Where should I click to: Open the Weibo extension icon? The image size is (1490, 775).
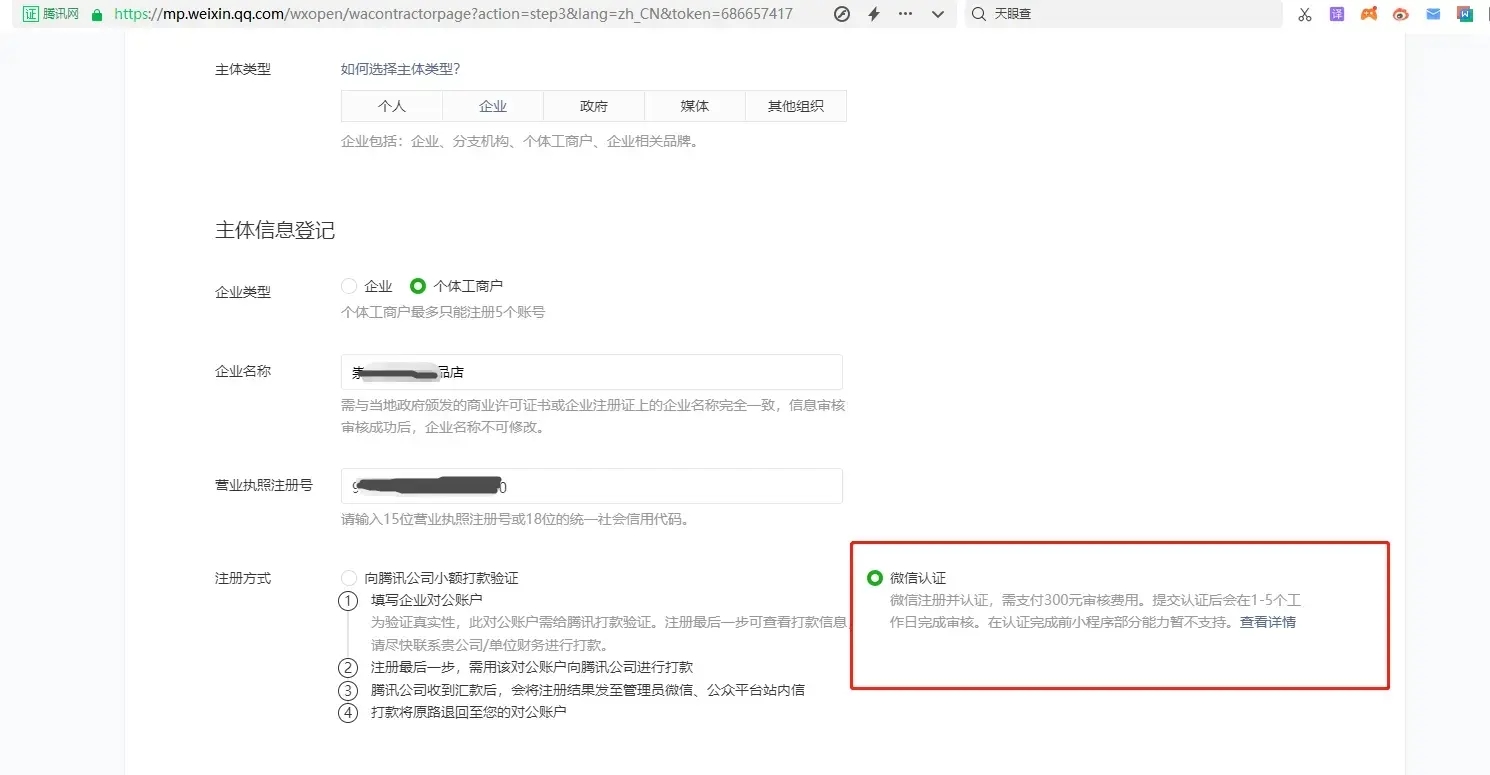pyautogui.click(x=1401, y=15)
